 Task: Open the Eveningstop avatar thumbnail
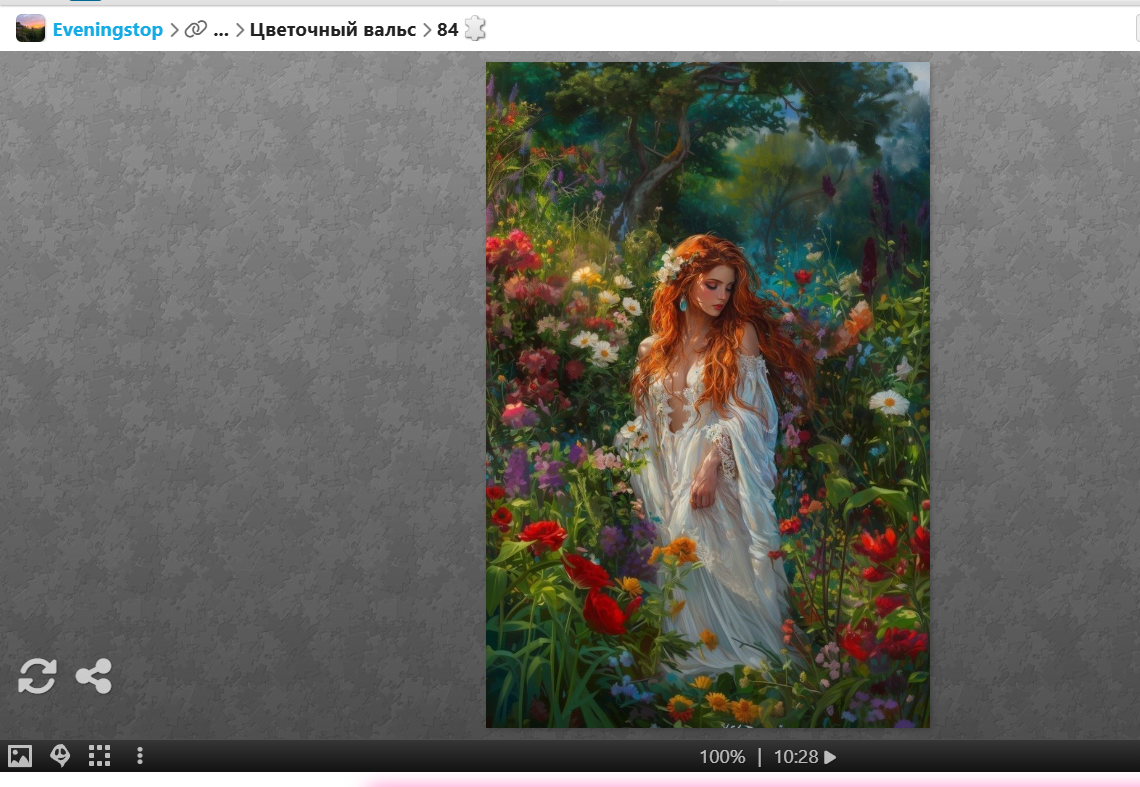click(31, 29)
